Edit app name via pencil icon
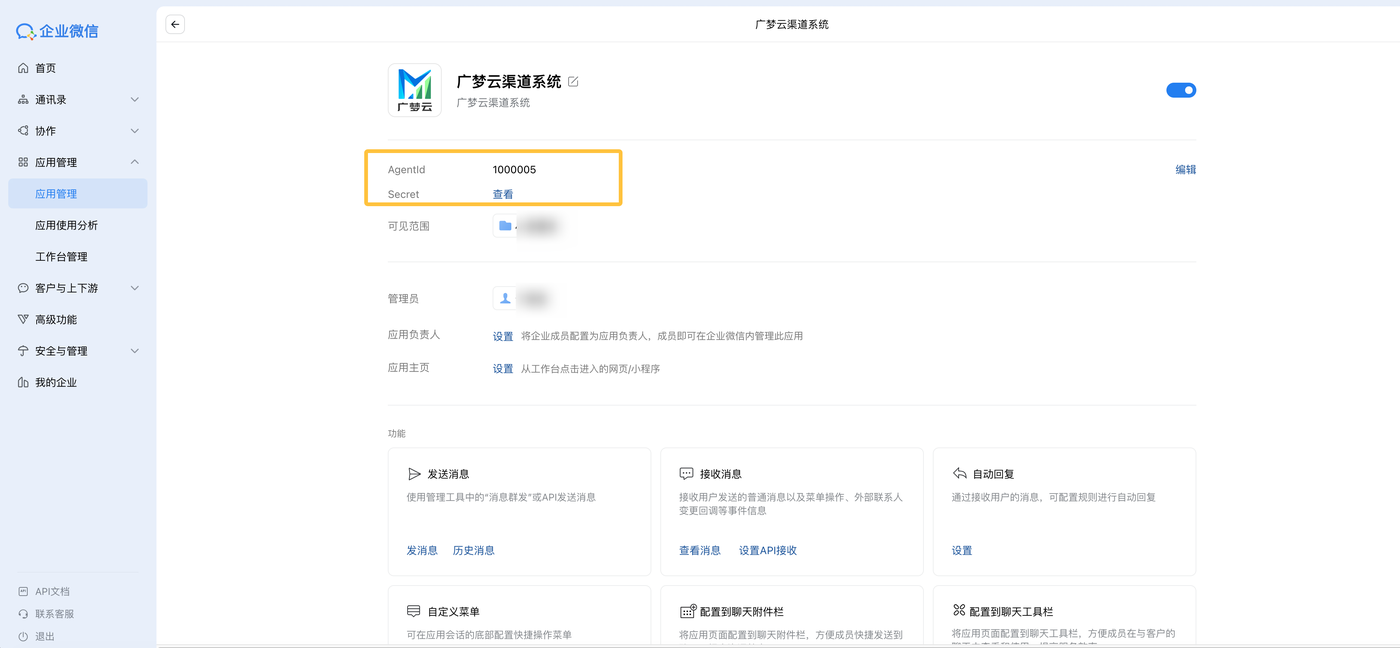 (x=573, y=82)
